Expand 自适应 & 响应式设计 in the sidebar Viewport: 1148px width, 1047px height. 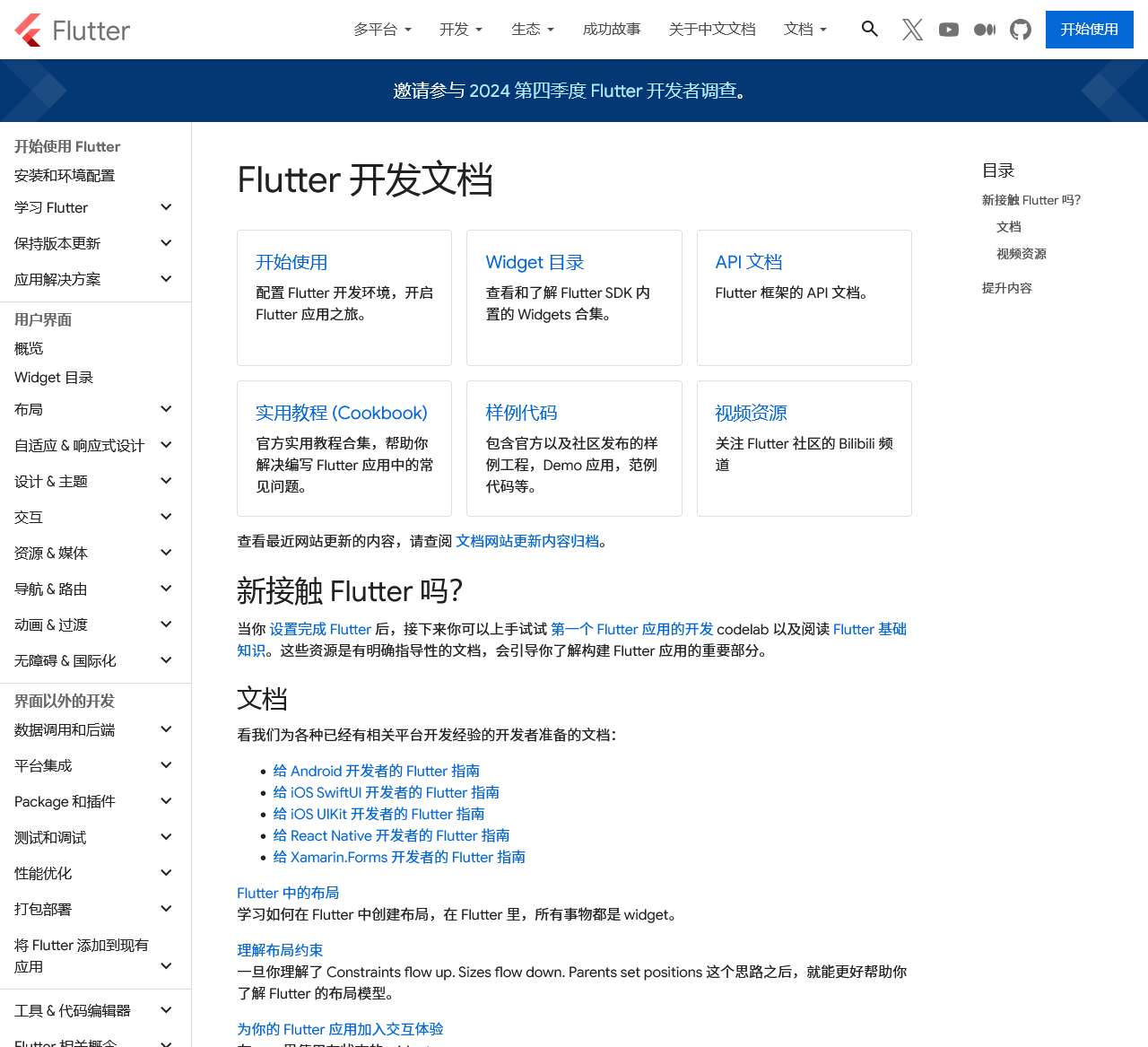coord(94,445)
